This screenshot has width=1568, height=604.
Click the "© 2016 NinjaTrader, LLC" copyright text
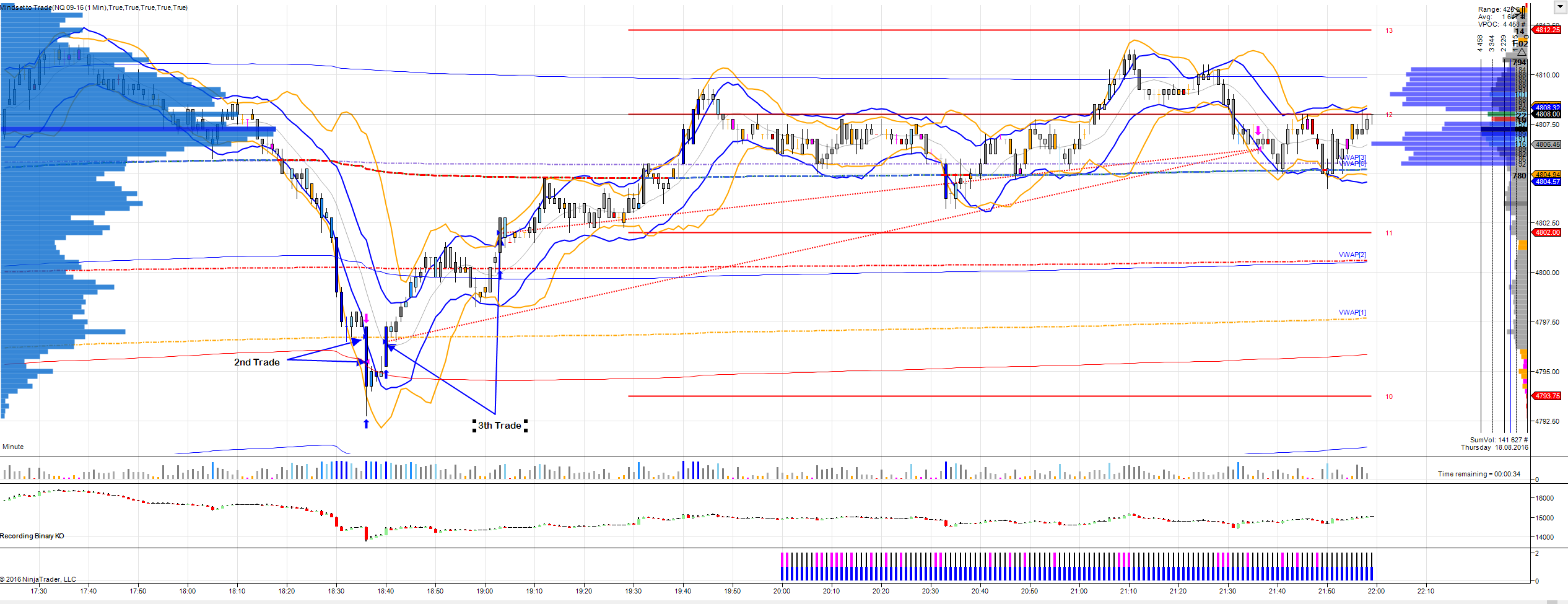[x=38, y=579]
